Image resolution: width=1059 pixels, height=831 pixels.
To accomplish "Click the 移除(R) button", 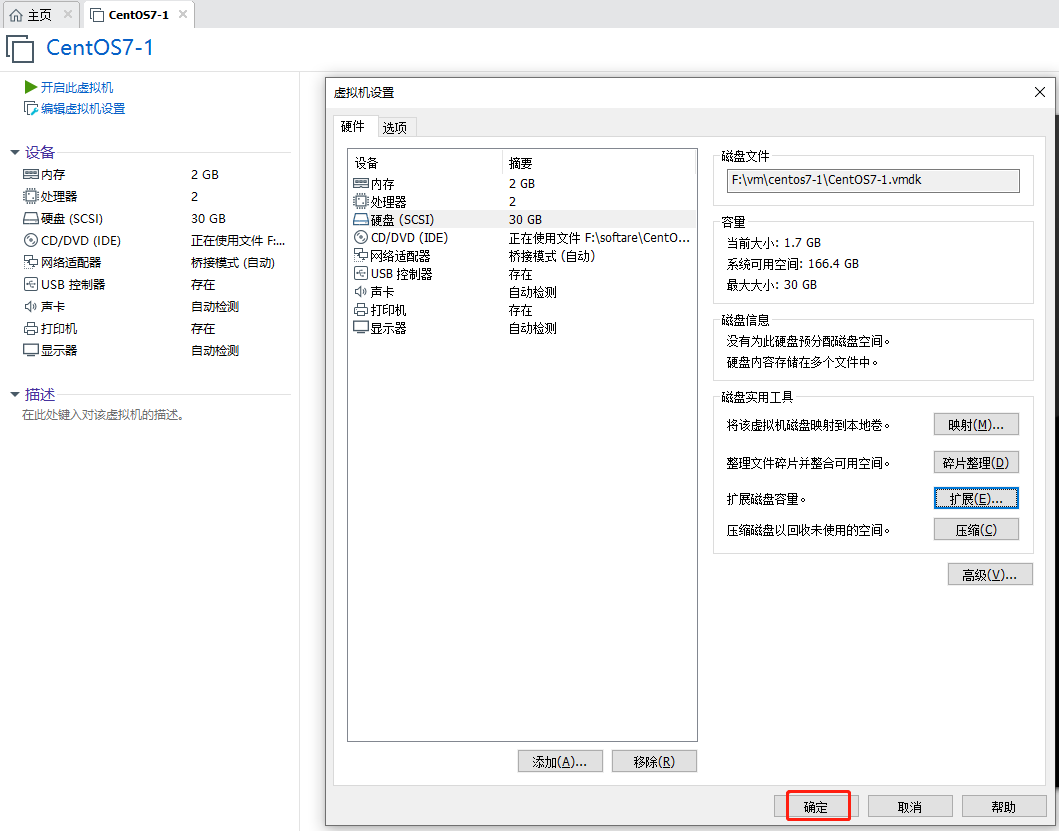I will 654,761.
